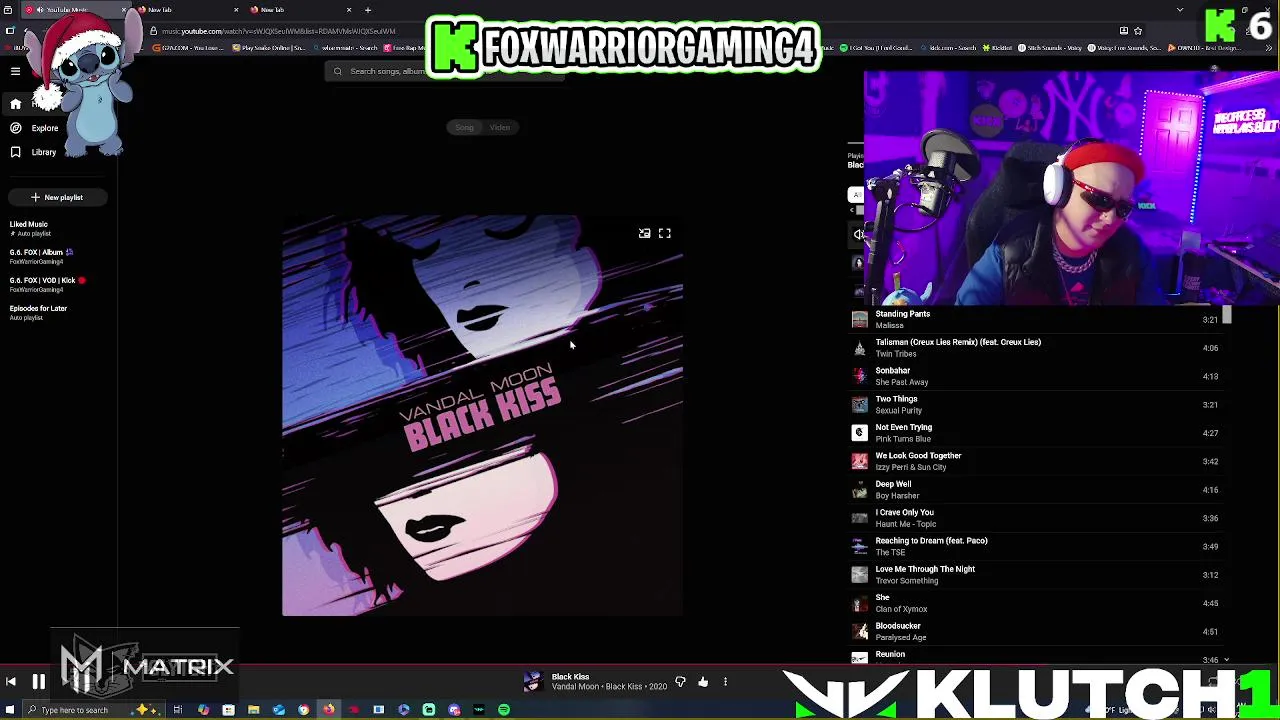Click the queue scrollbar down arrow
The height and width of the screenshot is (720, 1280).
tap(1227, 660)
